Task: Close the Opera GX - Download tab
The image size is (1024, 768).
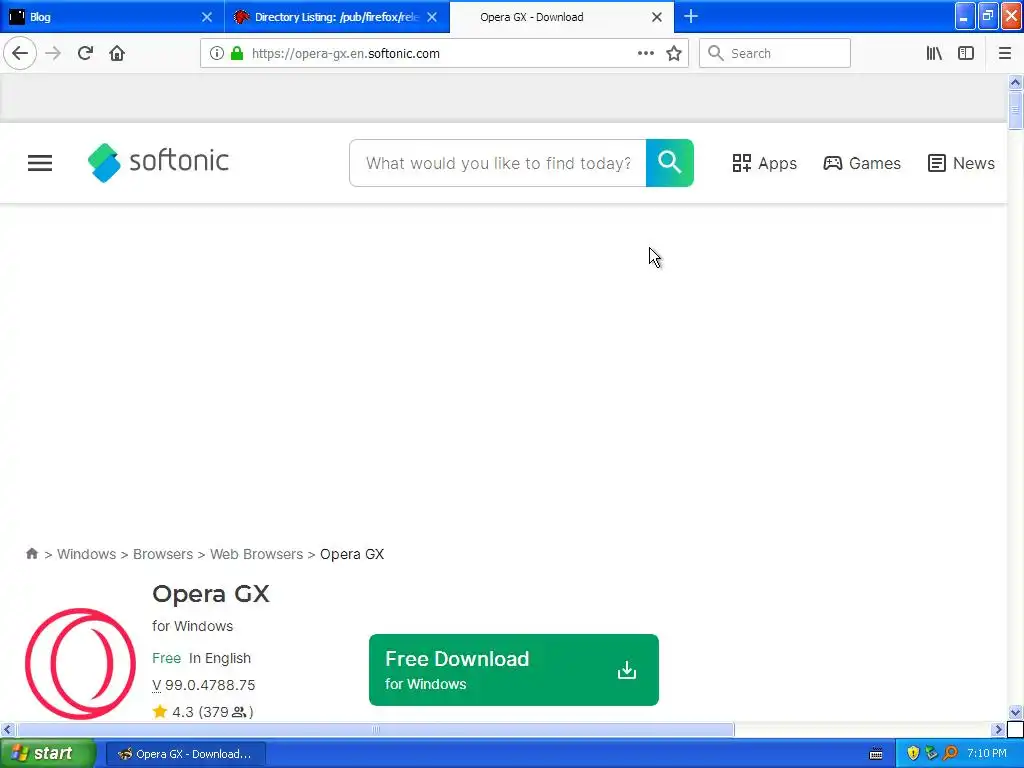Action: (657, 17)
